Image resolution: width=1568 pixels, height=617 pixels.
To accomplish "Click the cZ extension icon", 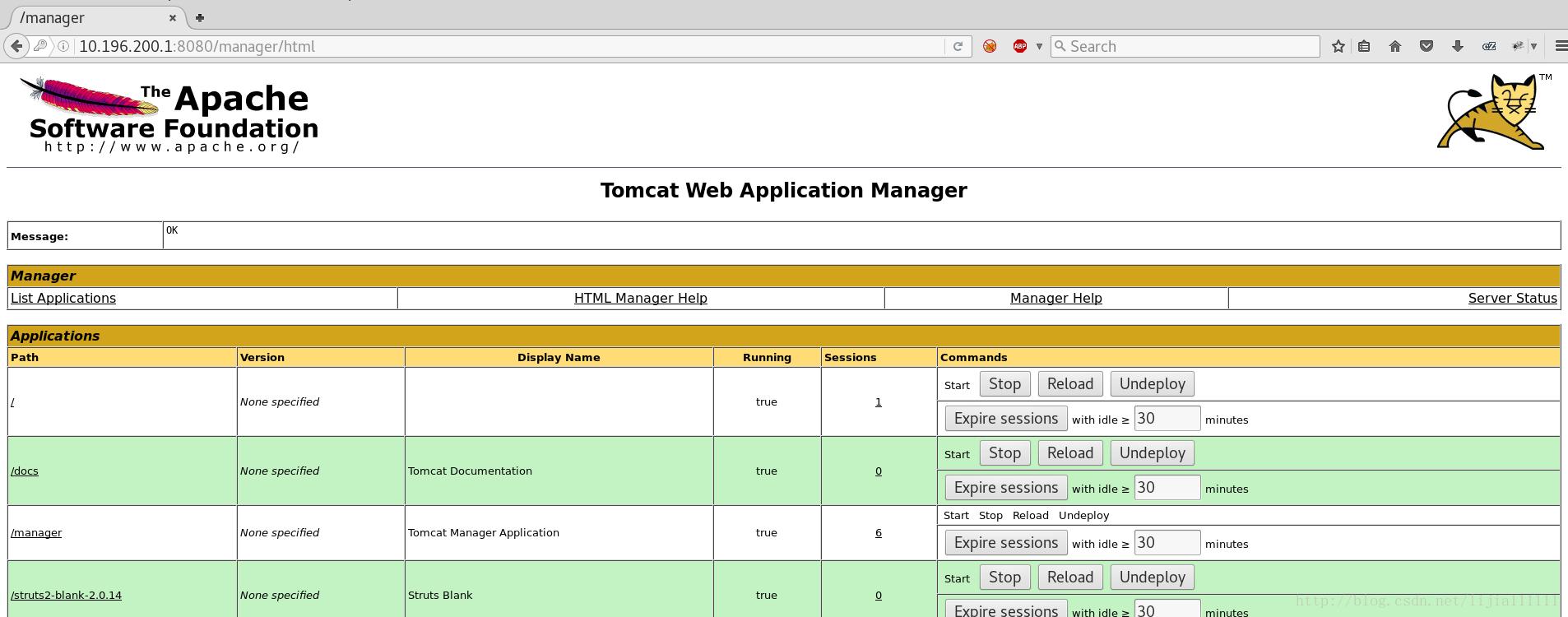I will [1489, 46].
